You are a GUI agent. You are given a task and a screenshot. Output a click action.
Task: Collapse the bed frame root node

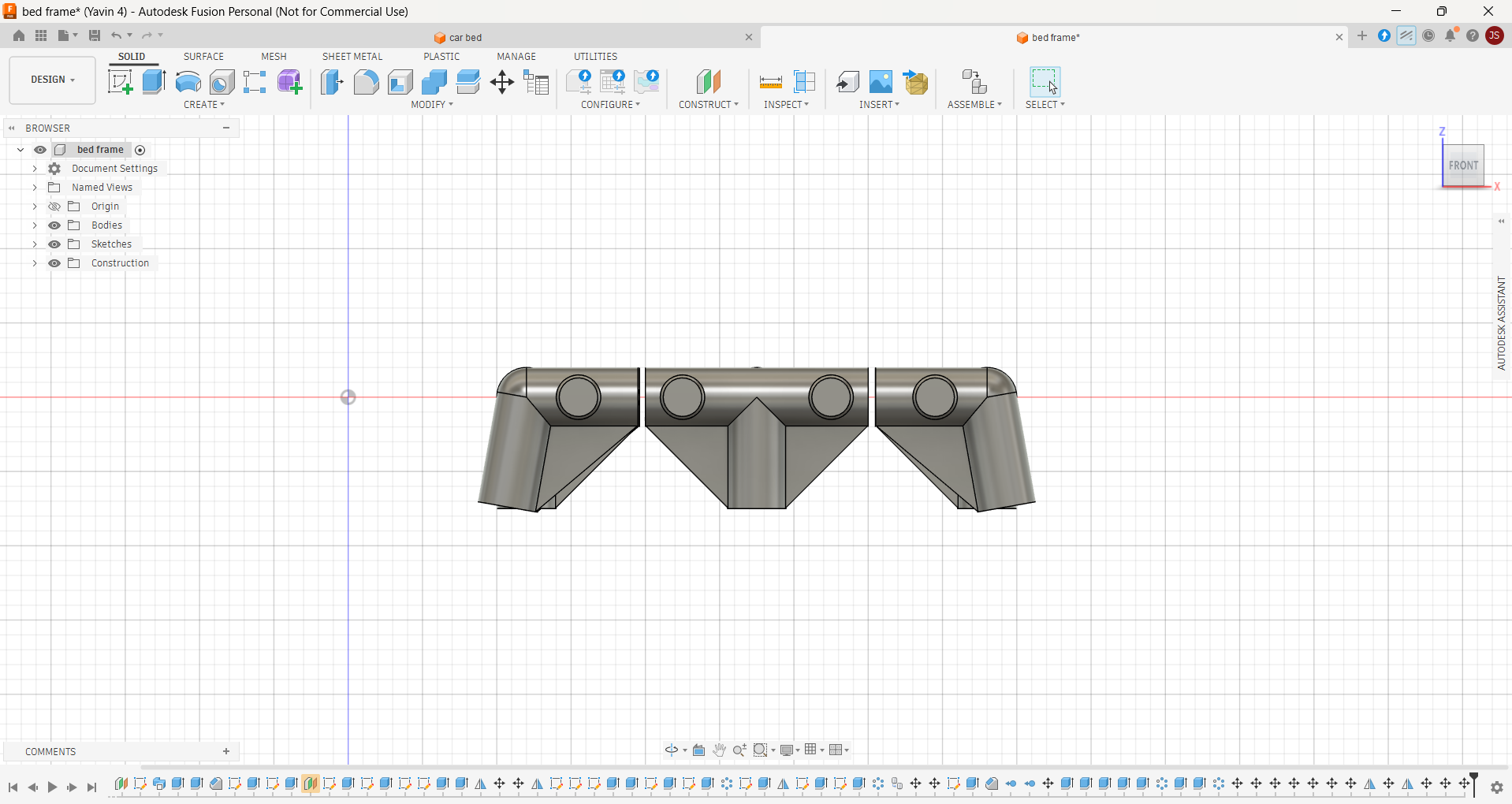20,150
